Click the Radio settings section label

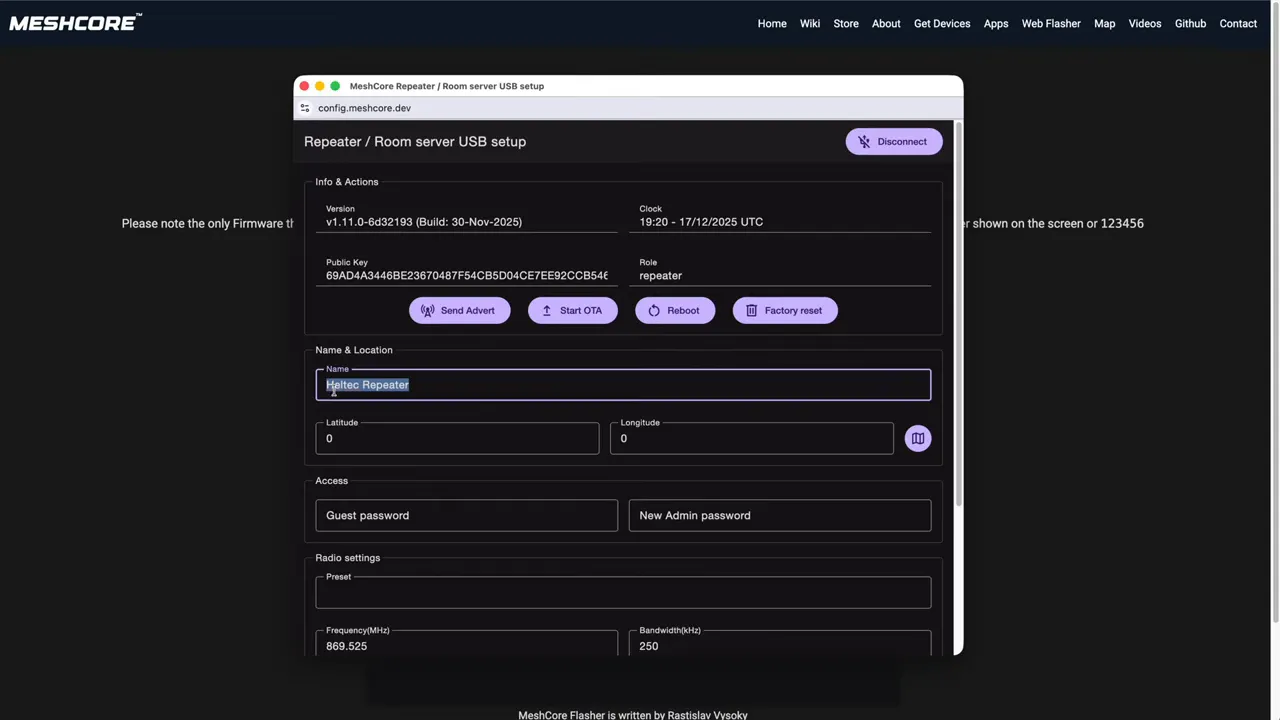point(348,558)
